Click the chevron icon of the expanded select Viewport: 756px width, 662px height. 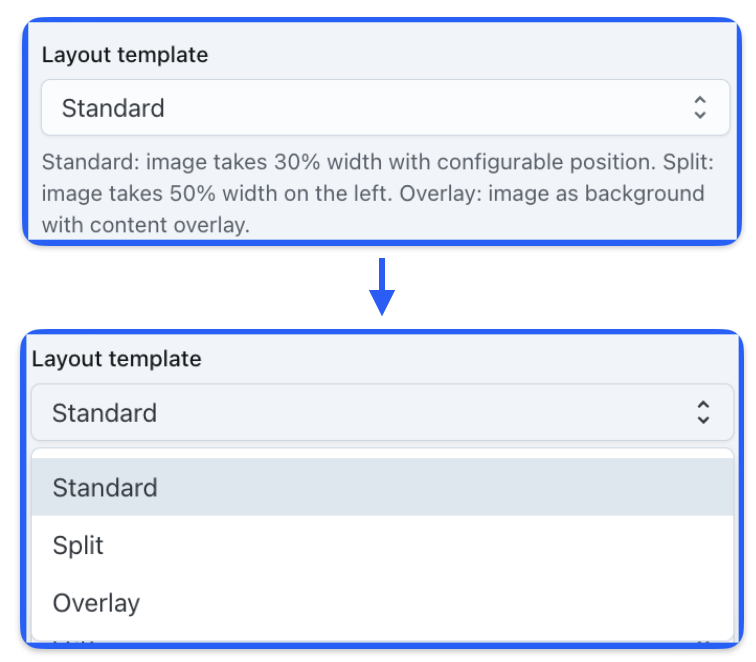703,412
